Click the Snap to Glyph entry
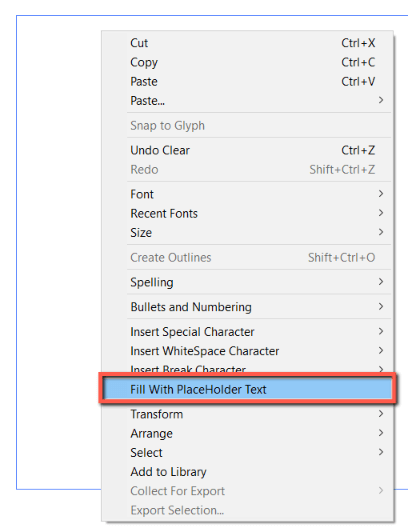 247,126
